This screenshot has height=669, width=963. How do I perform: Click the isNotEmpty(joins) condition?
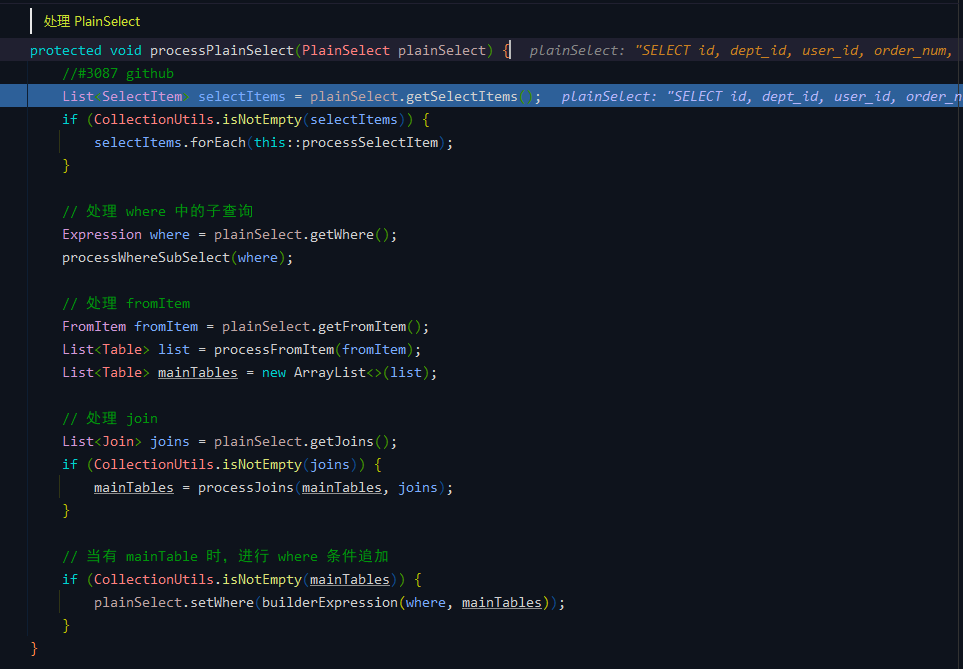tap(290, 464)
